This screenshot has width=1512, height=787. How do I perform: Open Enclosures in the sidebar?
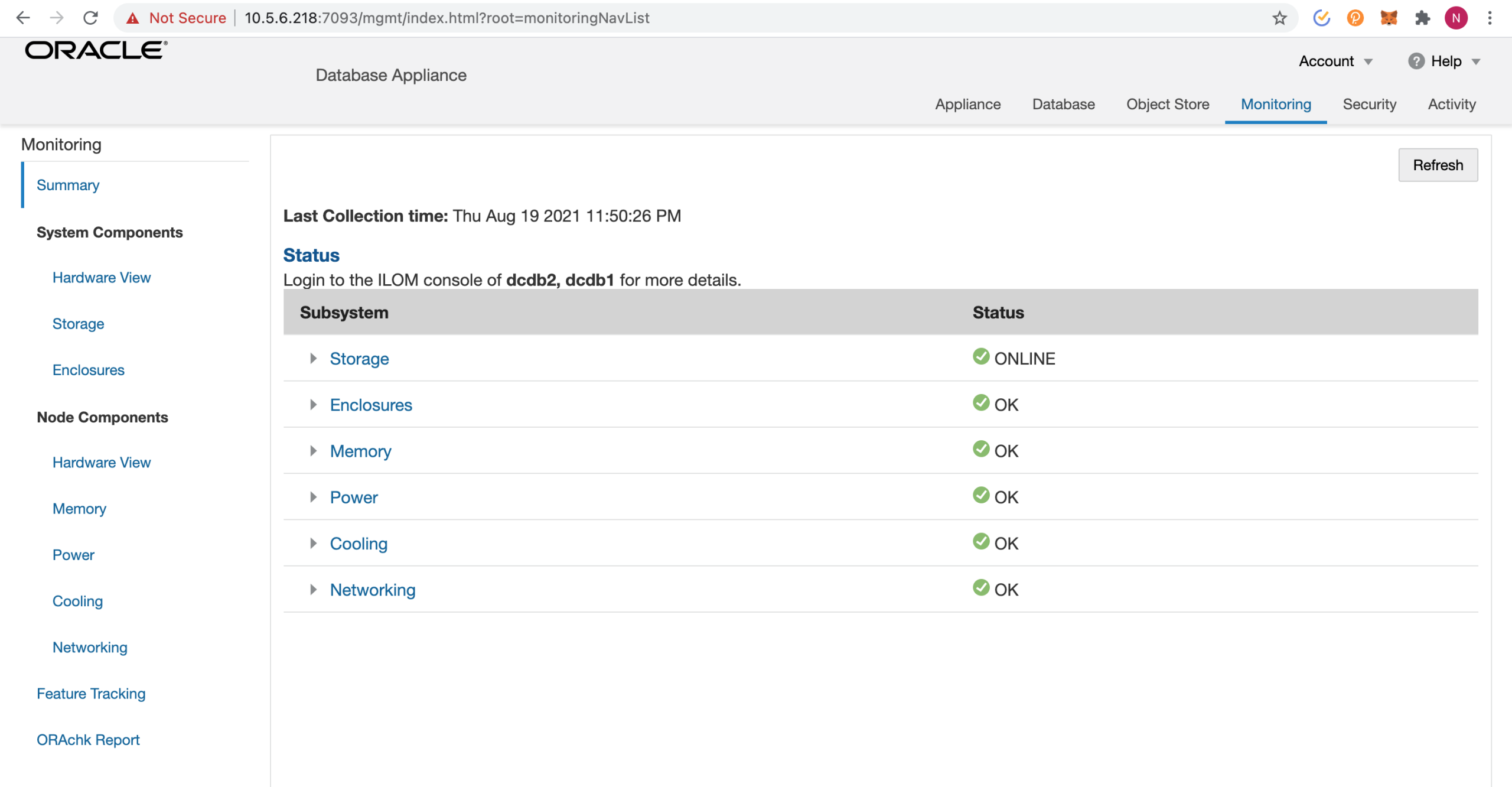click(89, 370)
